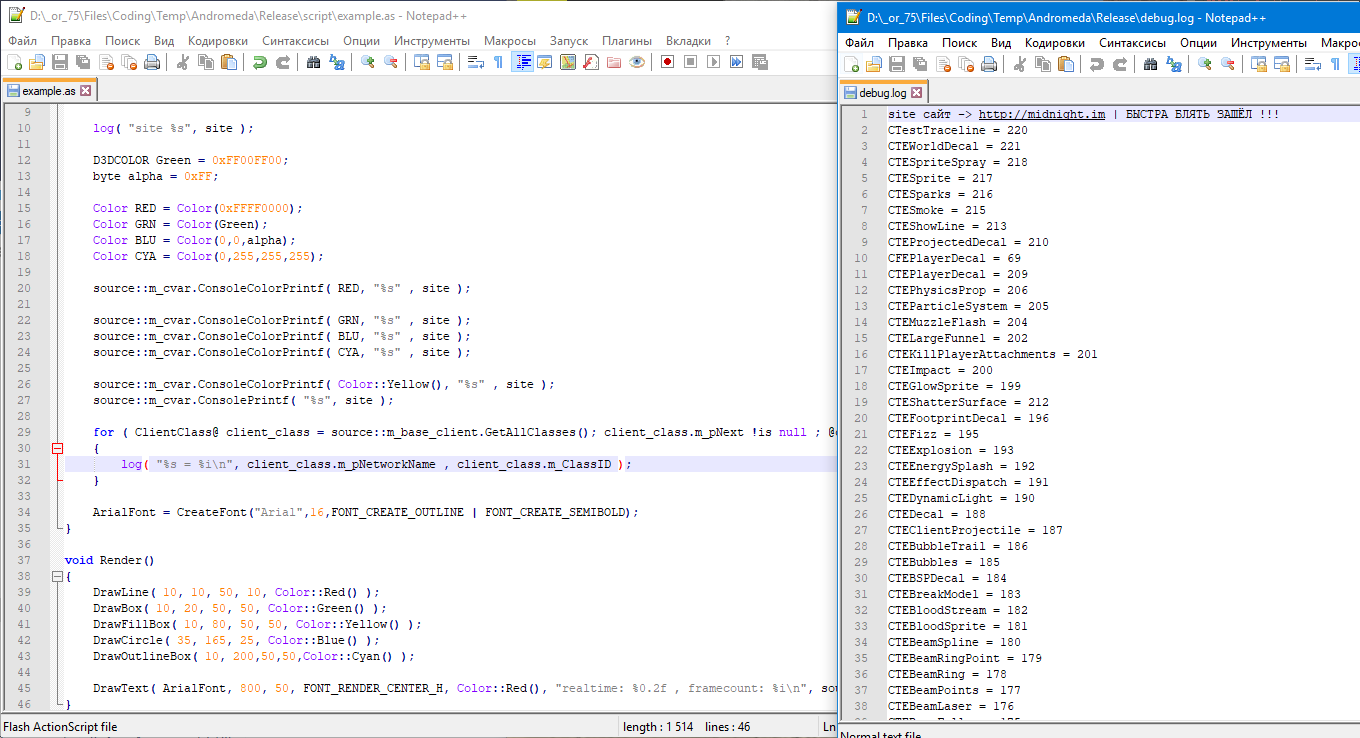Screen dimensions: 1360x738
Task: Close the example.as tab
Action: (x=85, y=91)
